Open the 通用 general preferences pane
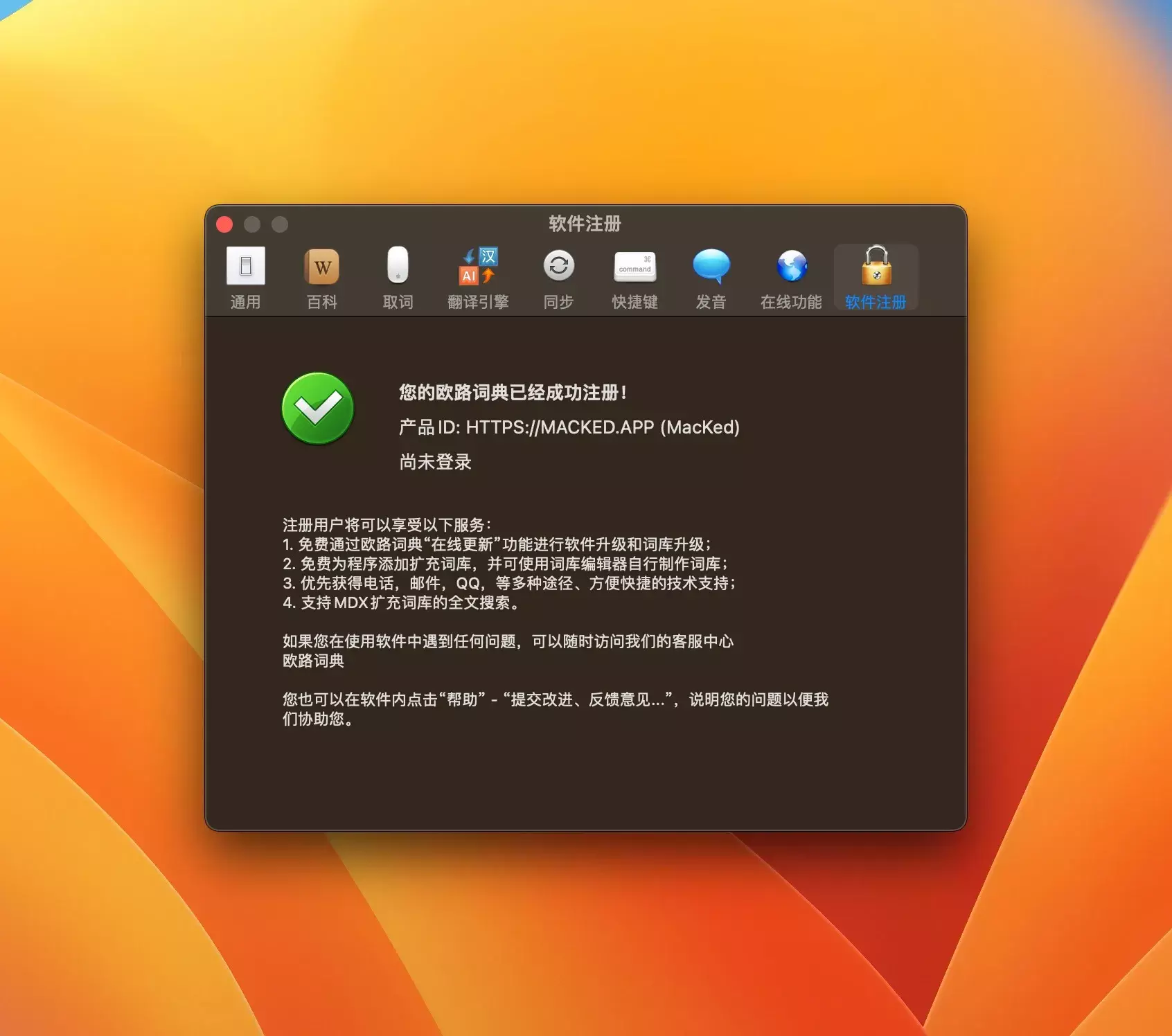This screenshot has height=1036, width=1172. (245, 278)
